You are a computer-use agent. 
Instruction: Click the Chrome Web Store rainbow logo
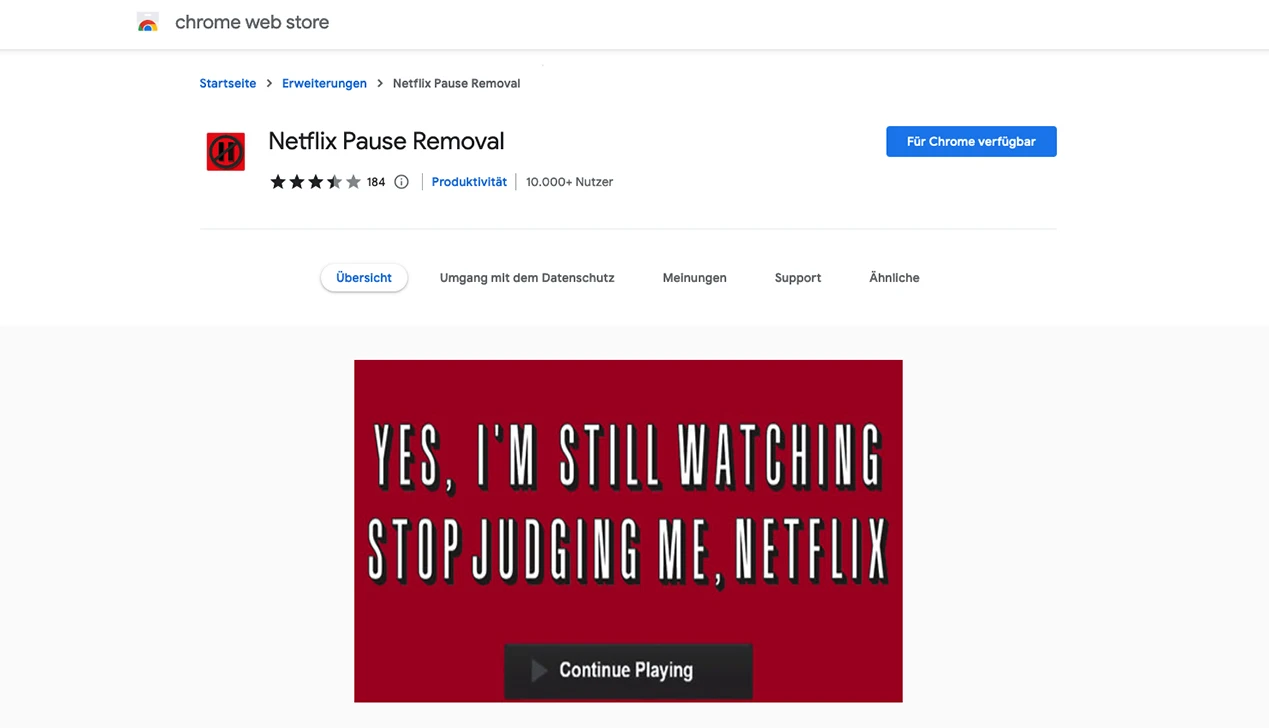click(148, 23)
